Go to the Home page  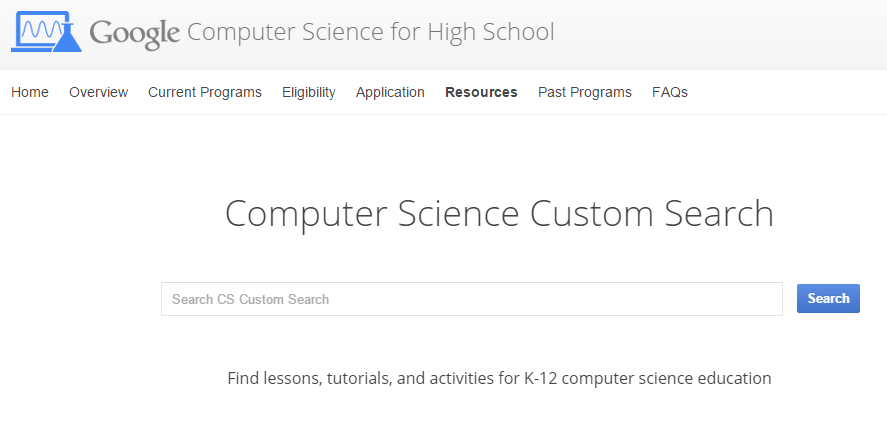(x=30, y=92)
